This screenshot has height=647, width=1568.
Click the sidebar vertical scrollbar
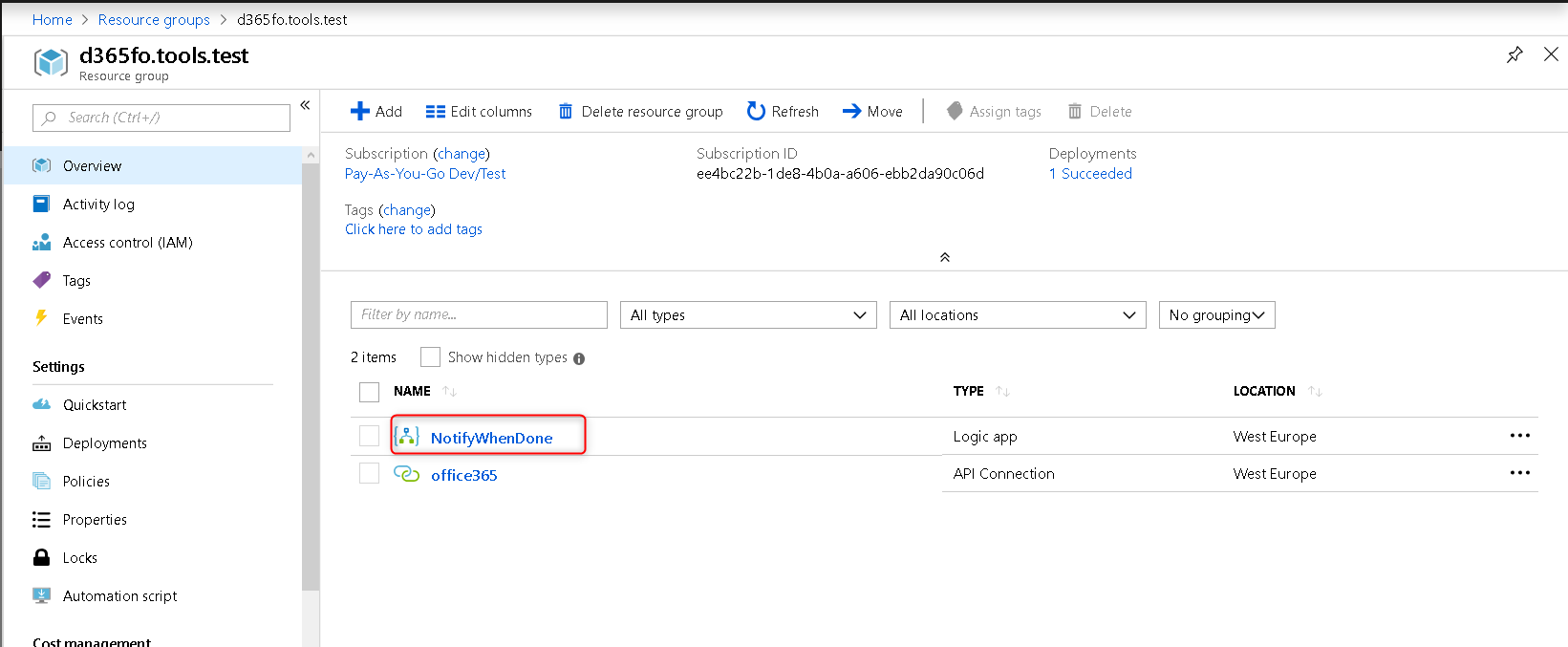coord(311,382)
